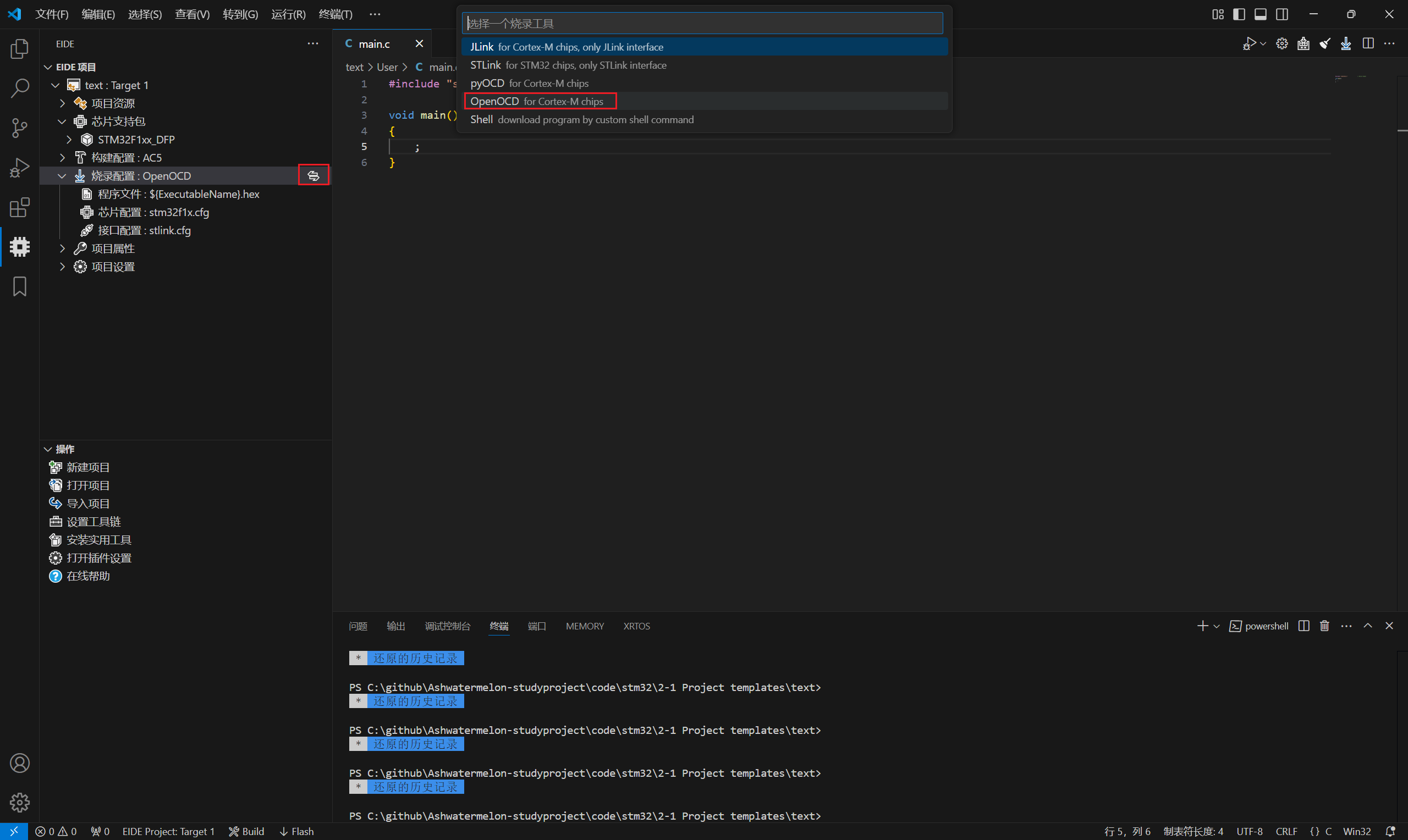The image size is (1408, 840).
Task: Toggle primary side bar visibility
Action: (1239, 14)
